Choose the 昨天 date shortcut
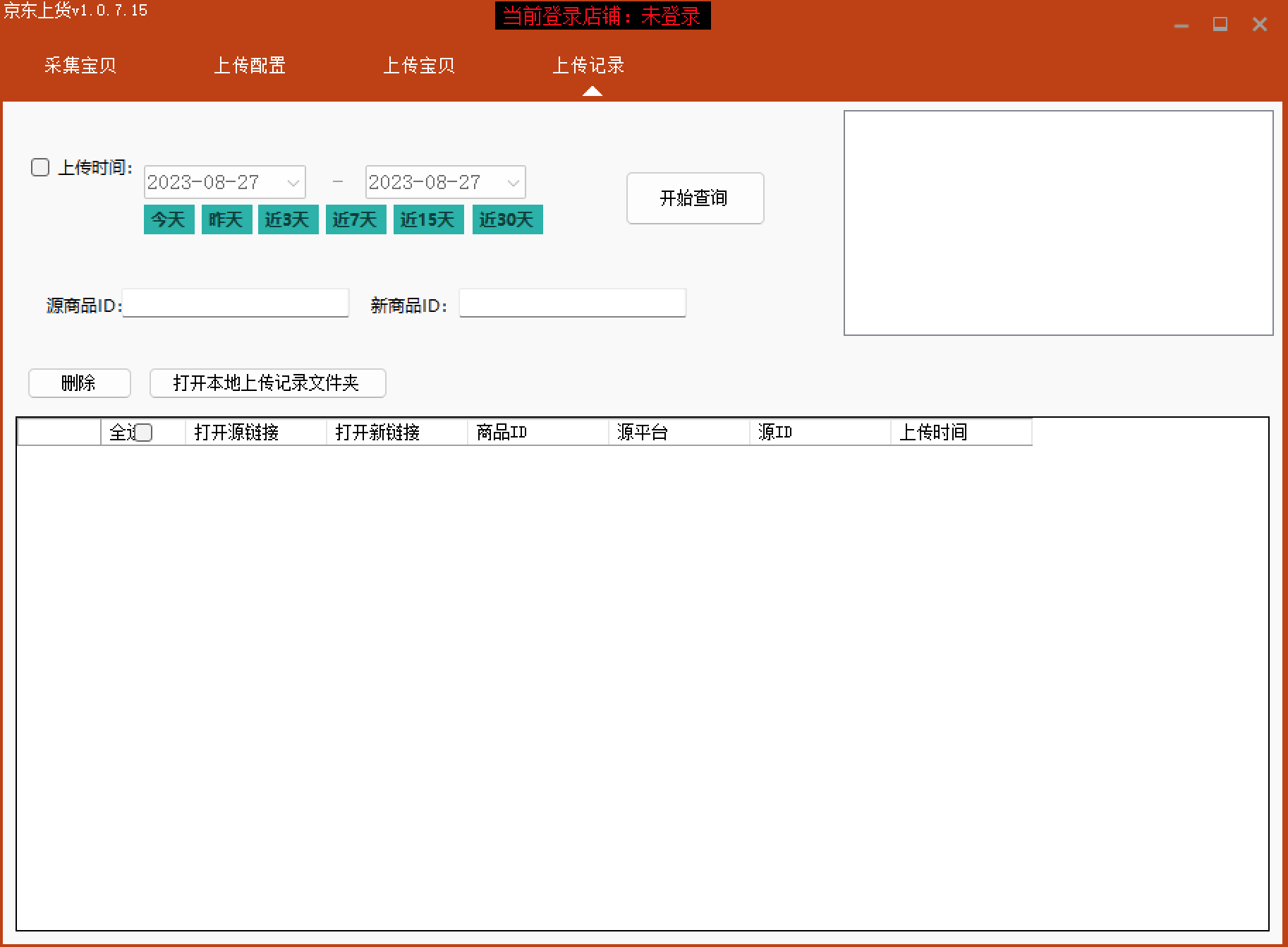This screenshot has width=1288, height=947. click(x=227, y=219)
